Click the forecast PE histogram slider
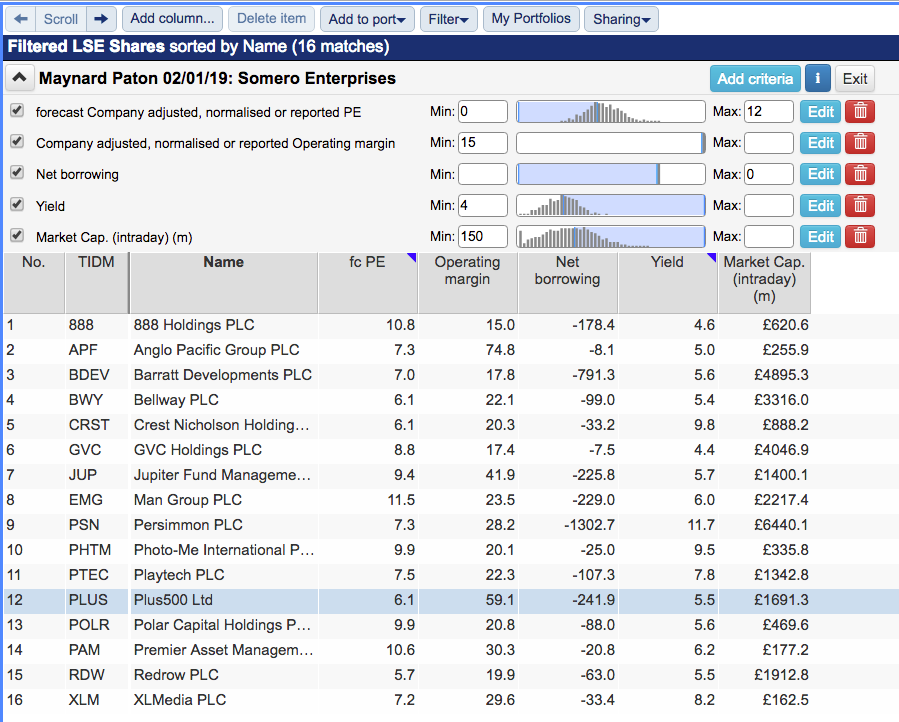 tap(611, 112)
